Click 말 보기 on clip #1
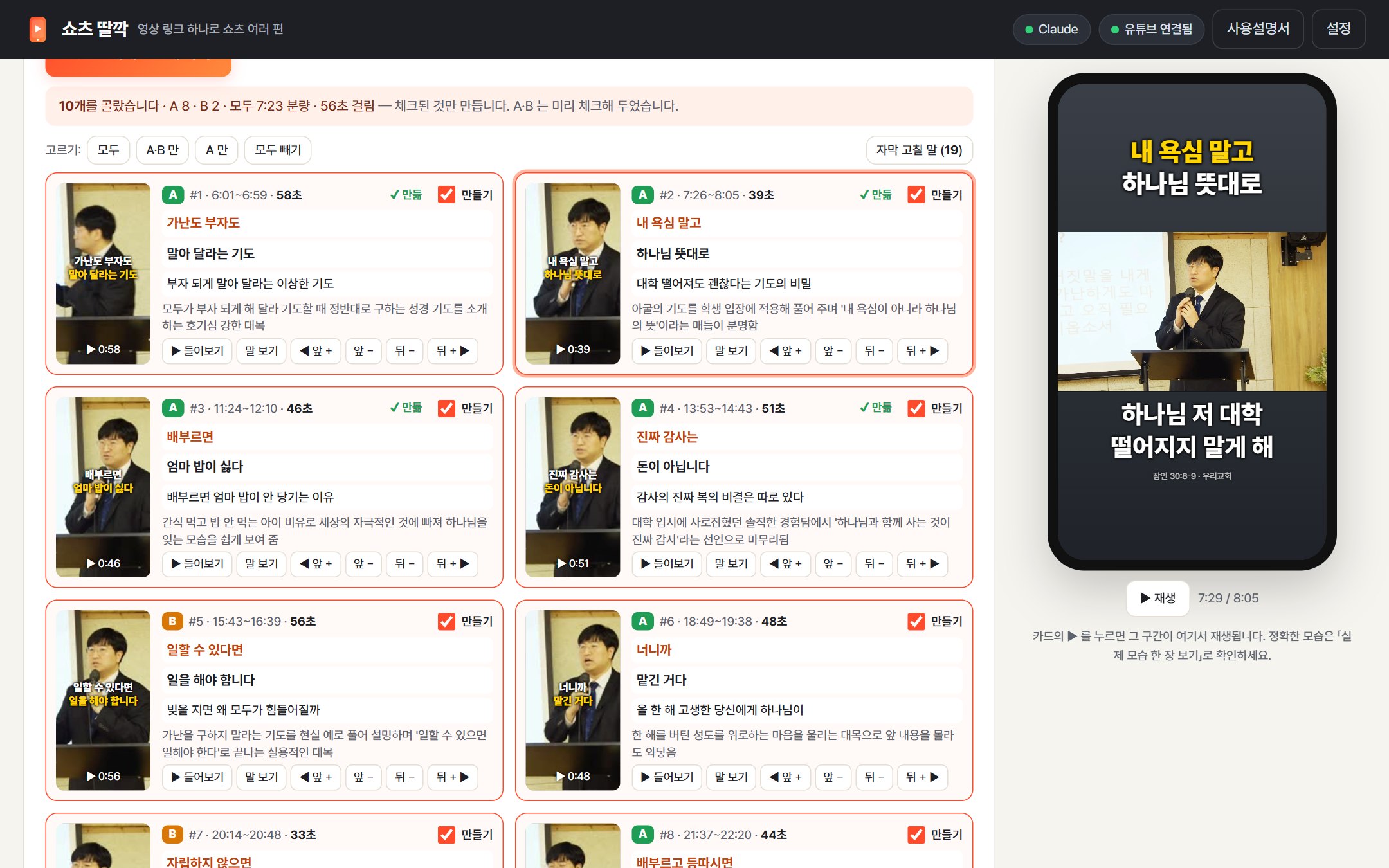1389x868 pixels. point(261,351)
